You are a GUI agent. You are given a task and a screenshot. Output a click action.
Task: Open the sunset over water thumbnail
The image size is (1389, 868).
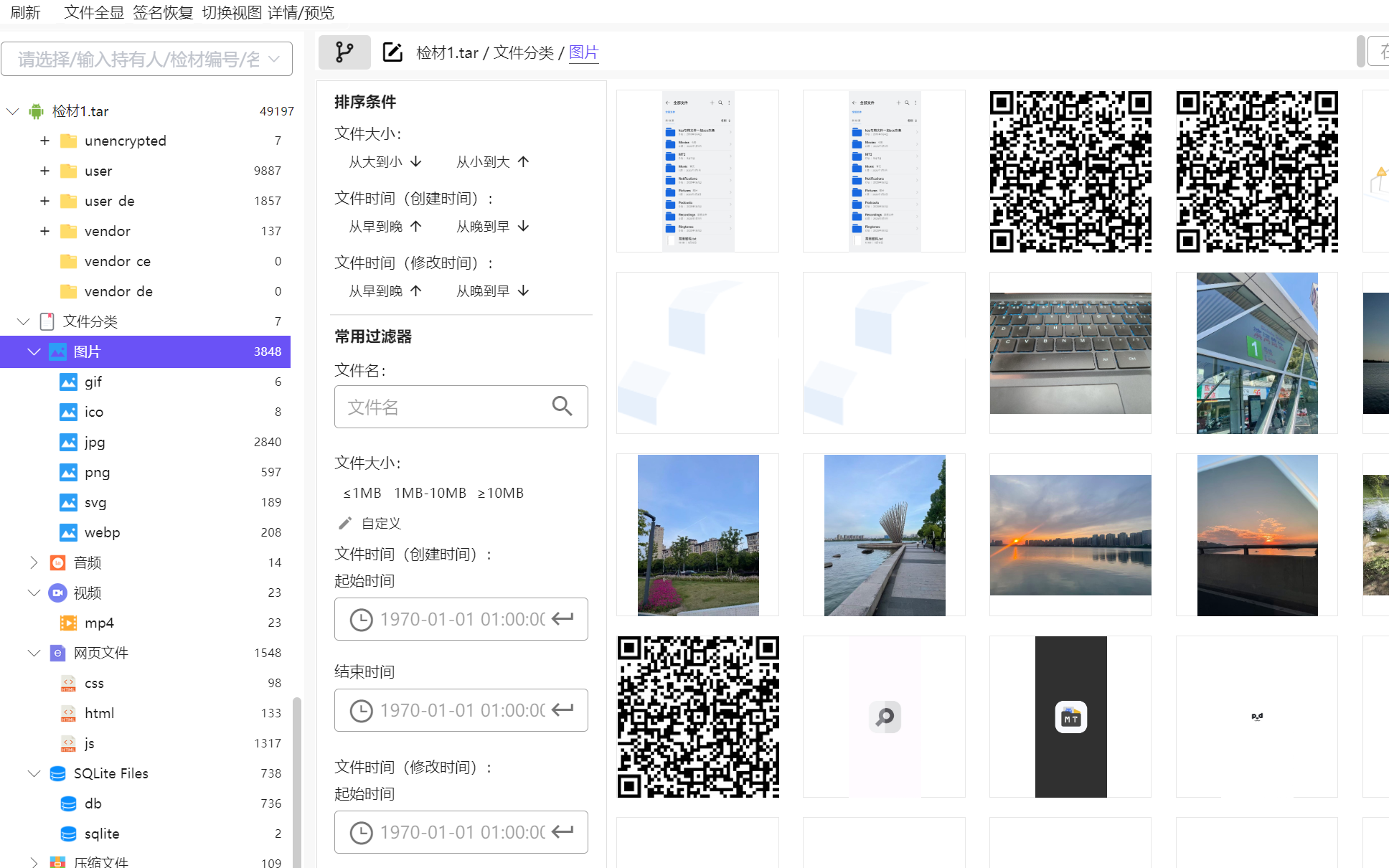coord(1070,535)
